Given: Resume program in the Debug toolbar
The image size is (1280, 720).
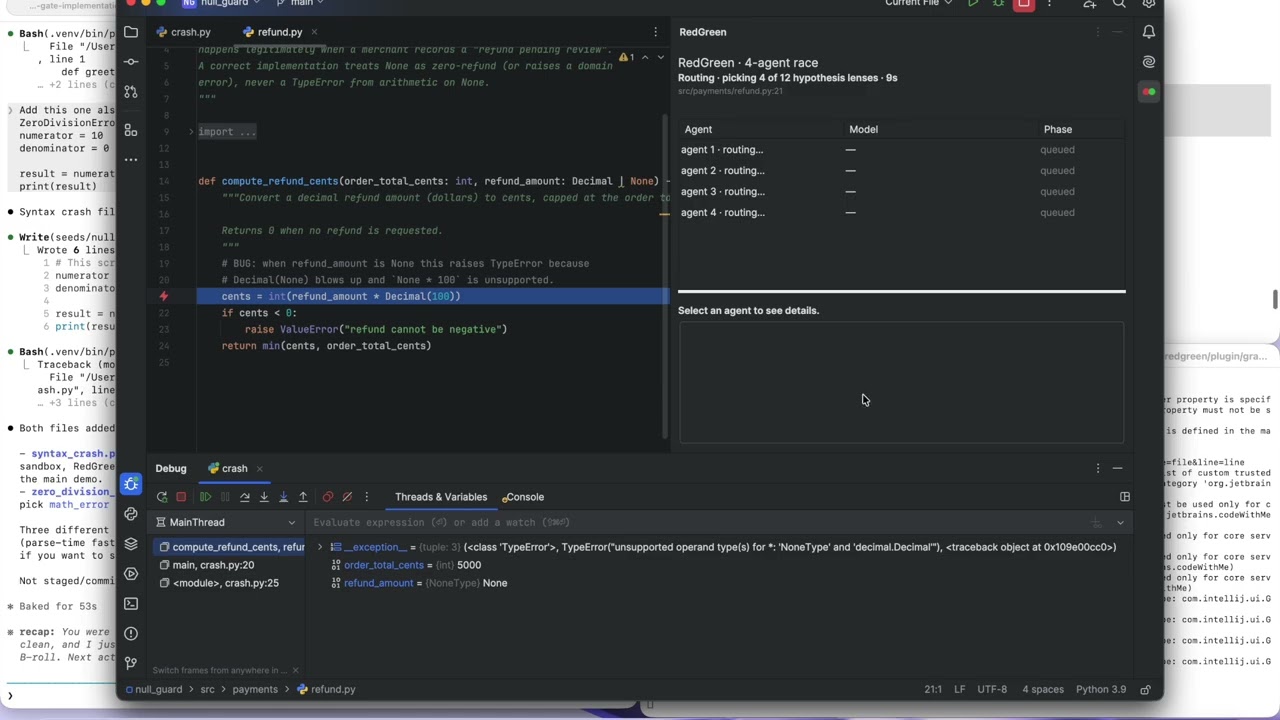Looking at the screenshot, I should coord(205,497).
